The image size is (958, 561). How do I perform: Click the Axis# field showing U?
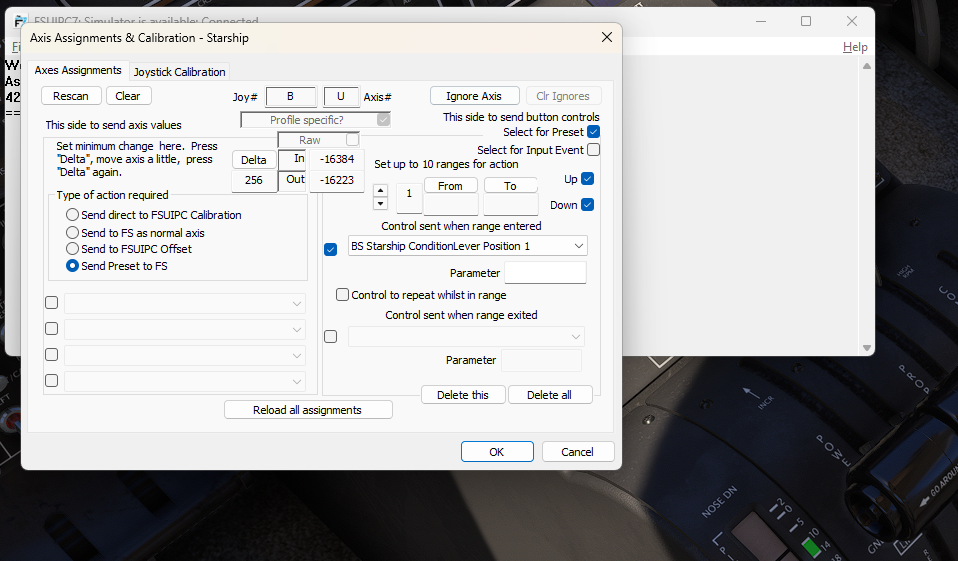pyautogui.click(x=341, y=97)
